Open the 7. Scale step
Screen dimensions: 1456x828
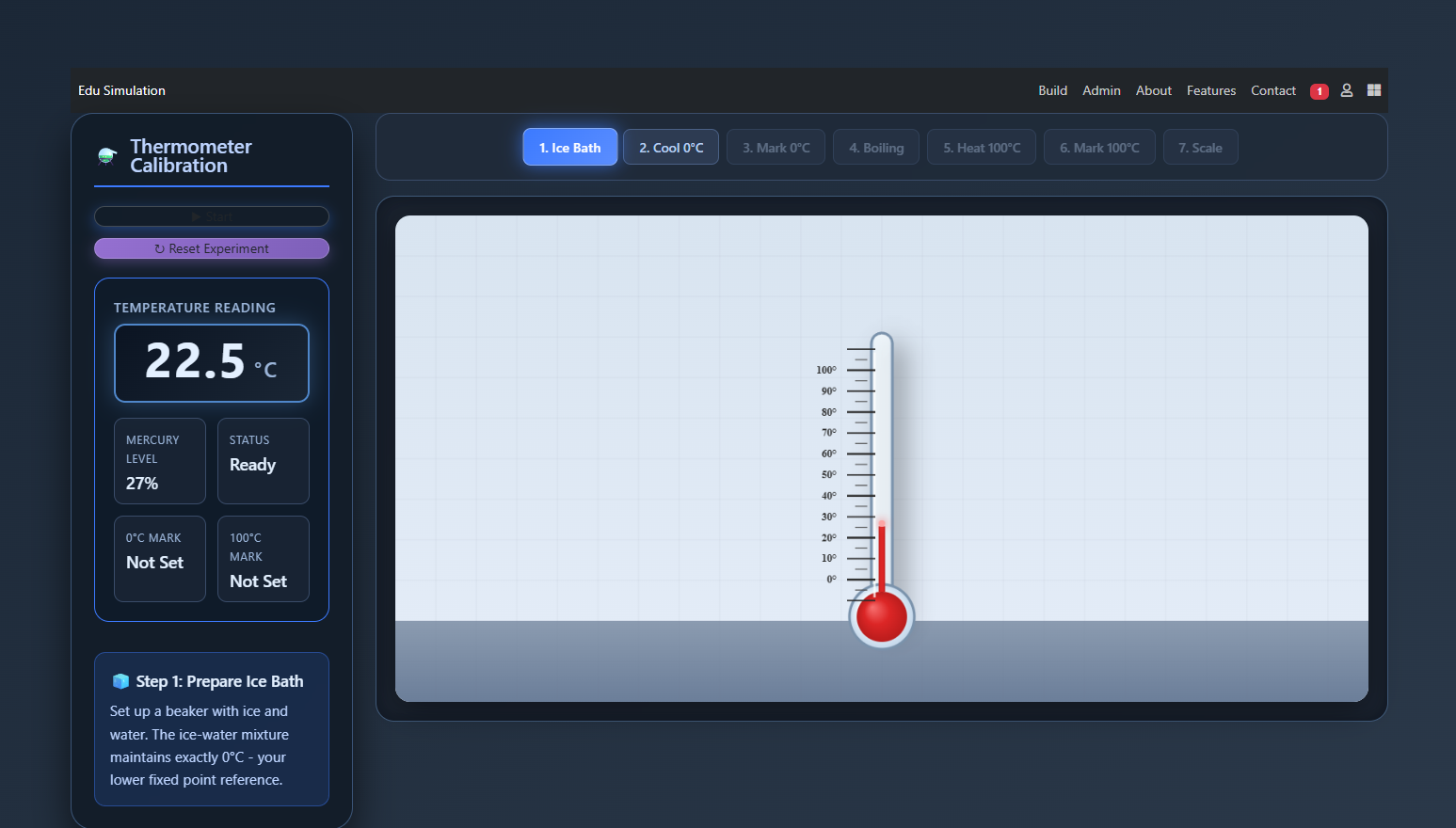[x=1200, y=147]
